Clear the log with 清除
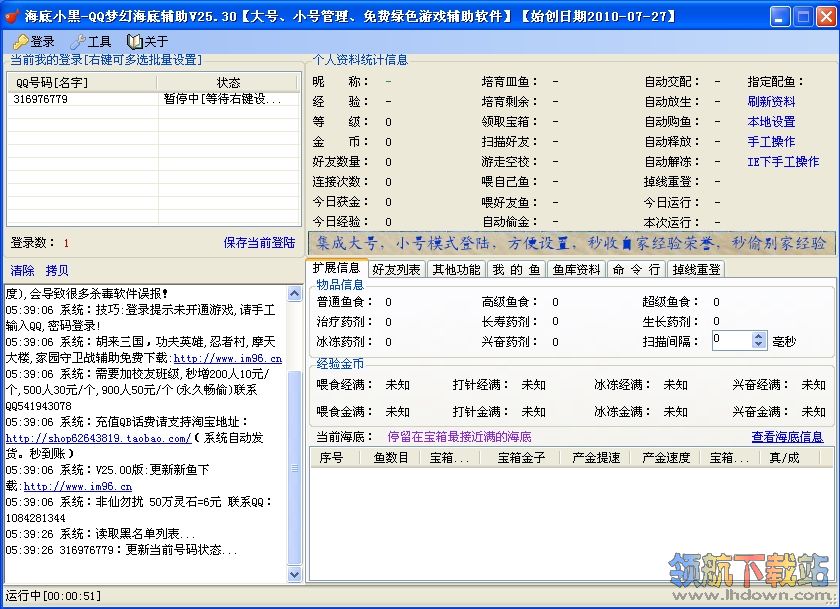This screenshot has height=609, width=840. [22, 271]
